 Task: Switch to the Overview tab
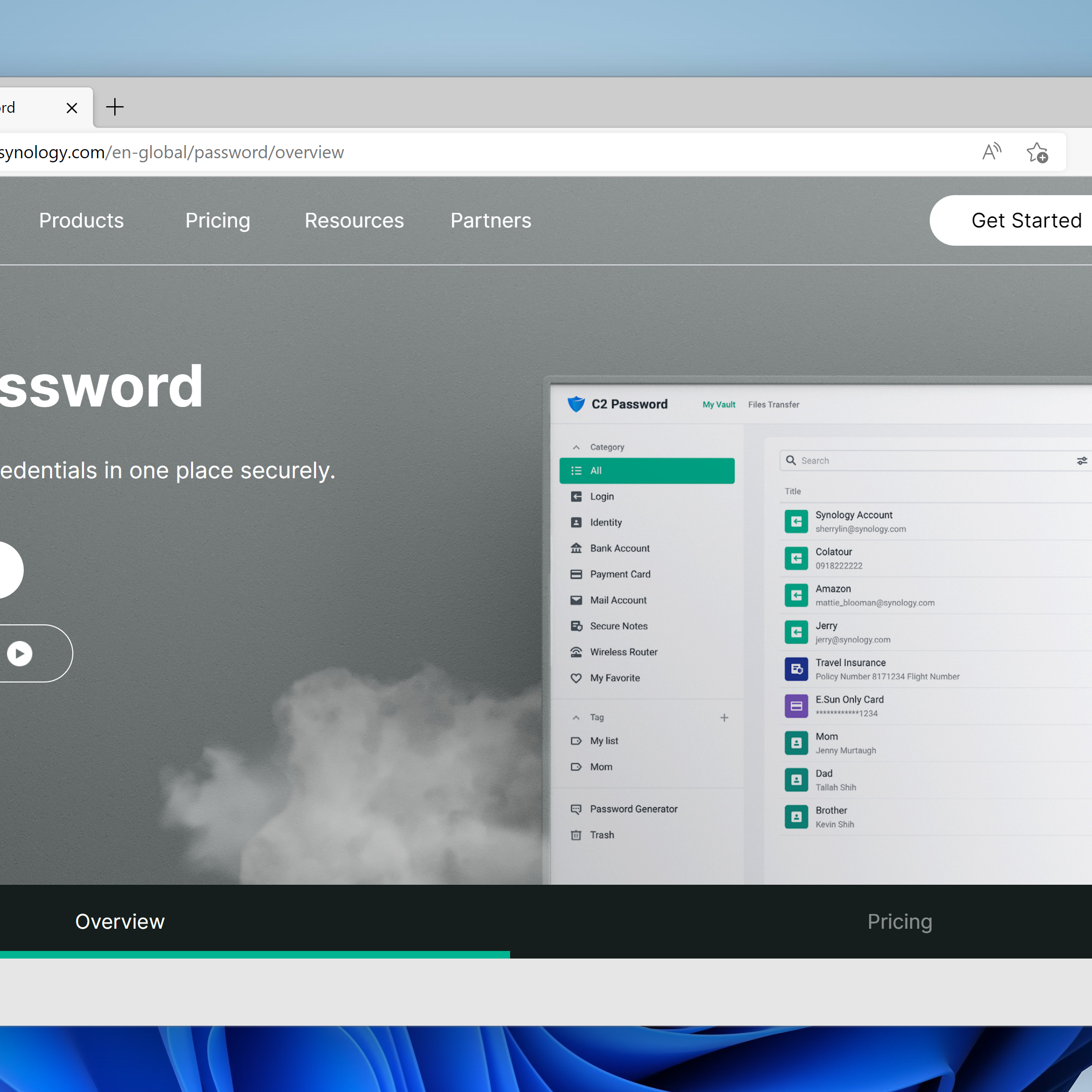click(x=120, y=921)
